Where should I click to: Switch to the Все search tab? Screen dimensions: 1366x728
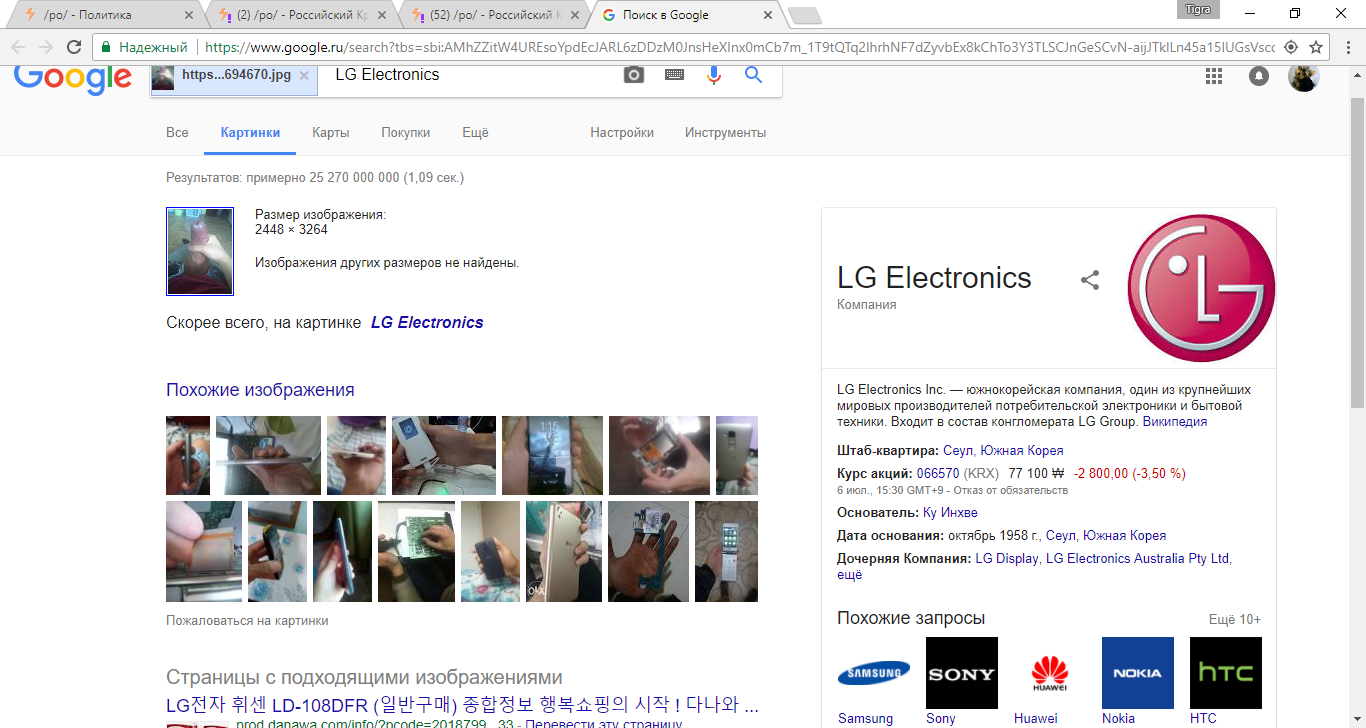click(x=177, y=133)
